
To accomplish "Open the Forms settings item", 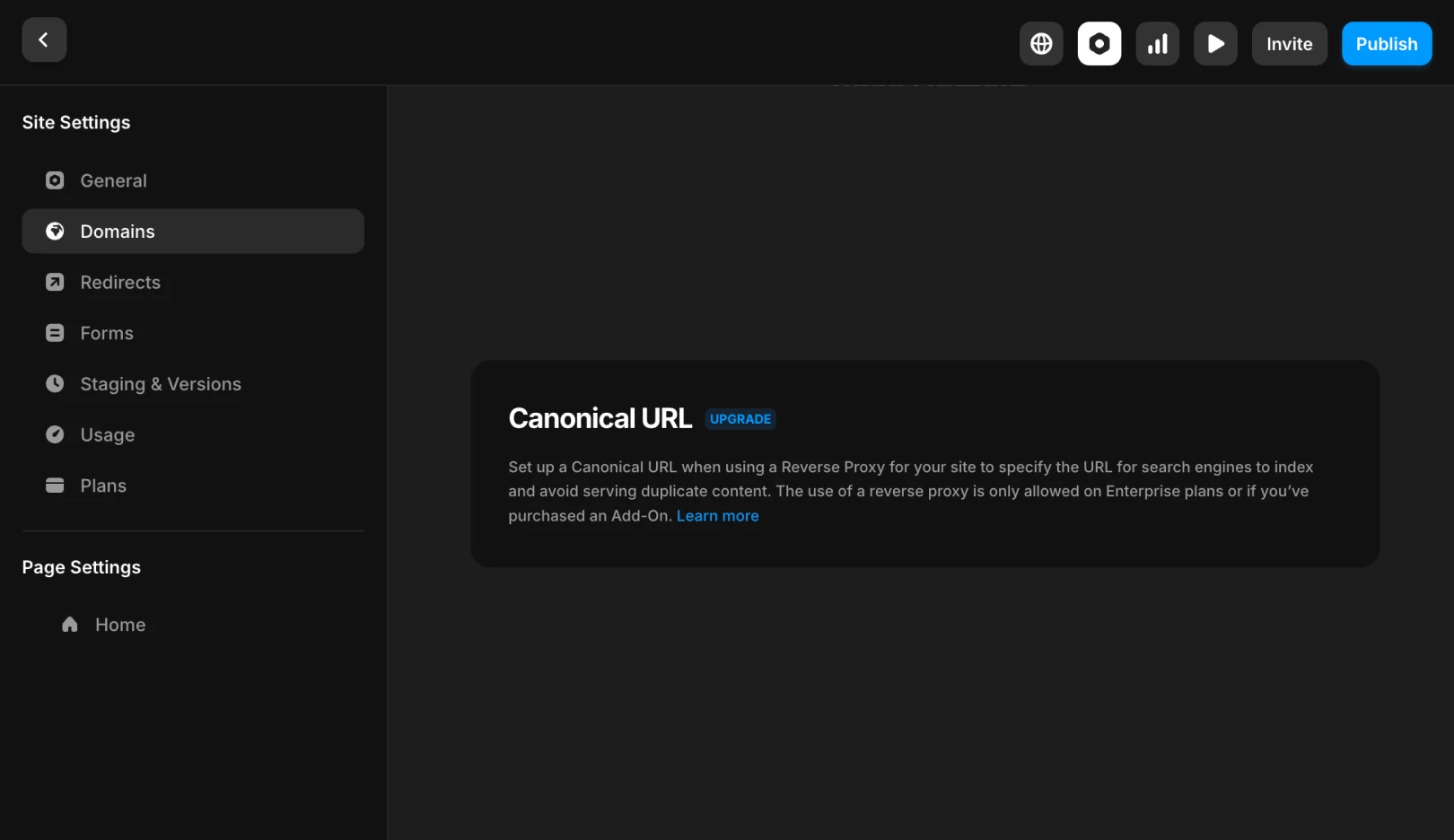I will [193, 333].
